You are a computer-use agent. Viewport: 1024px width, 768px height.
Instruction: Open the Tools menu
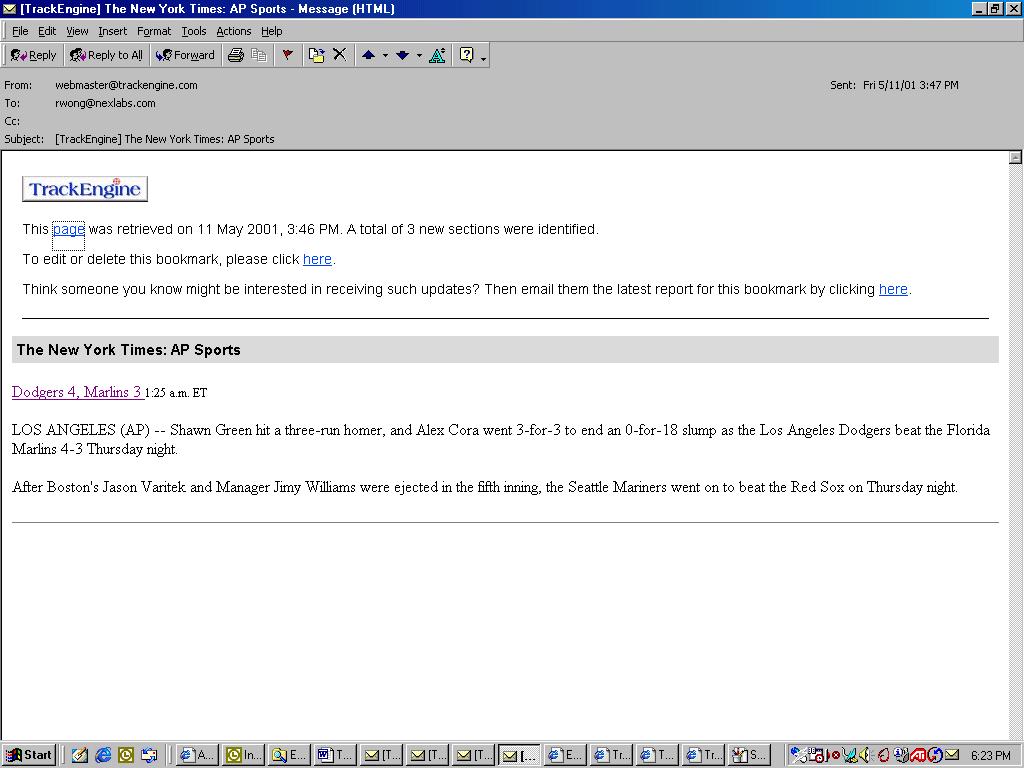pos(194,31)
